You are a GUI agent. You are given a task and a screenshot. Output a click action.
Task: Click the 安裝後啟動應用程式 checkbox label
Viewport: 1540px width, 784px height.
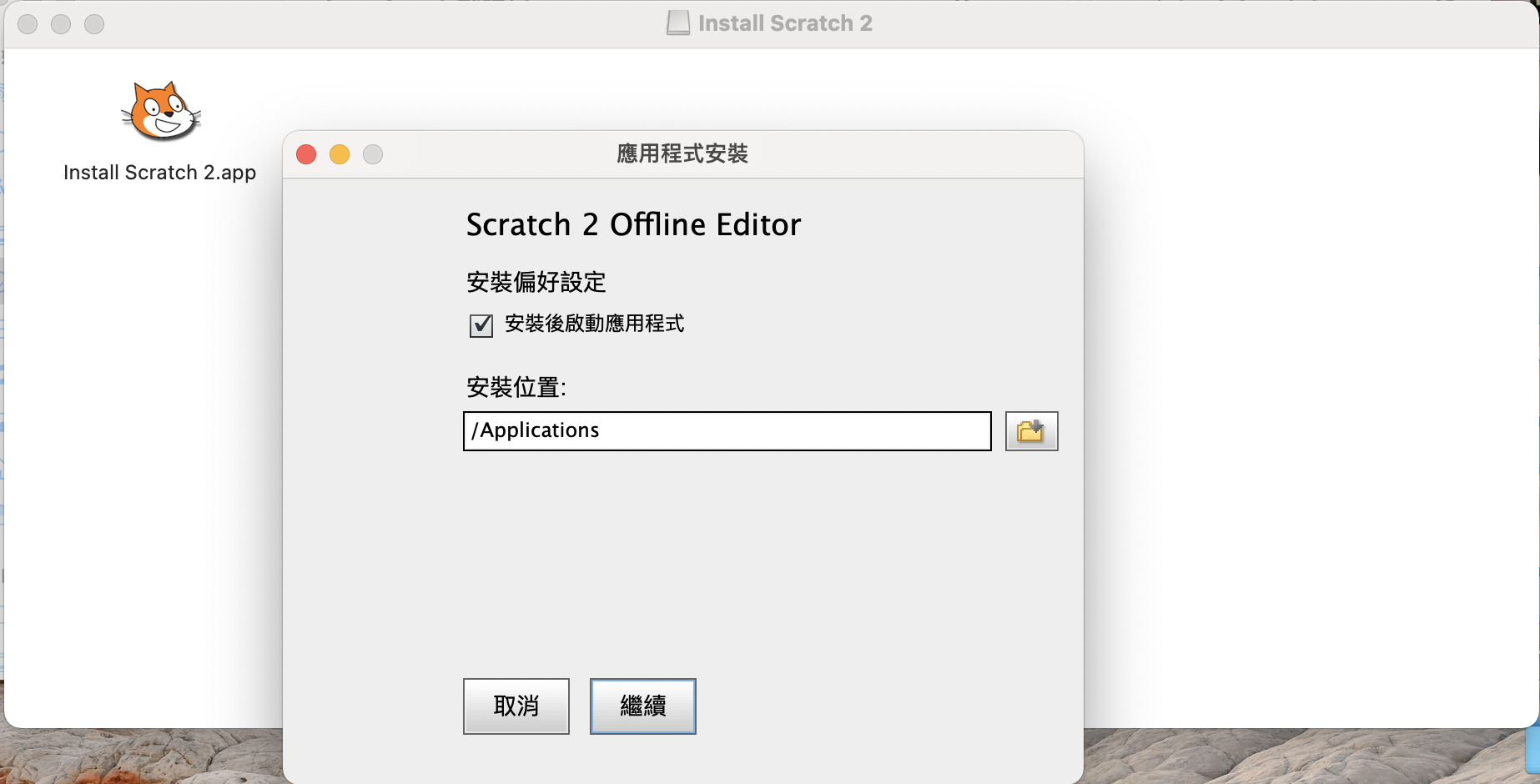click(594, 324)
